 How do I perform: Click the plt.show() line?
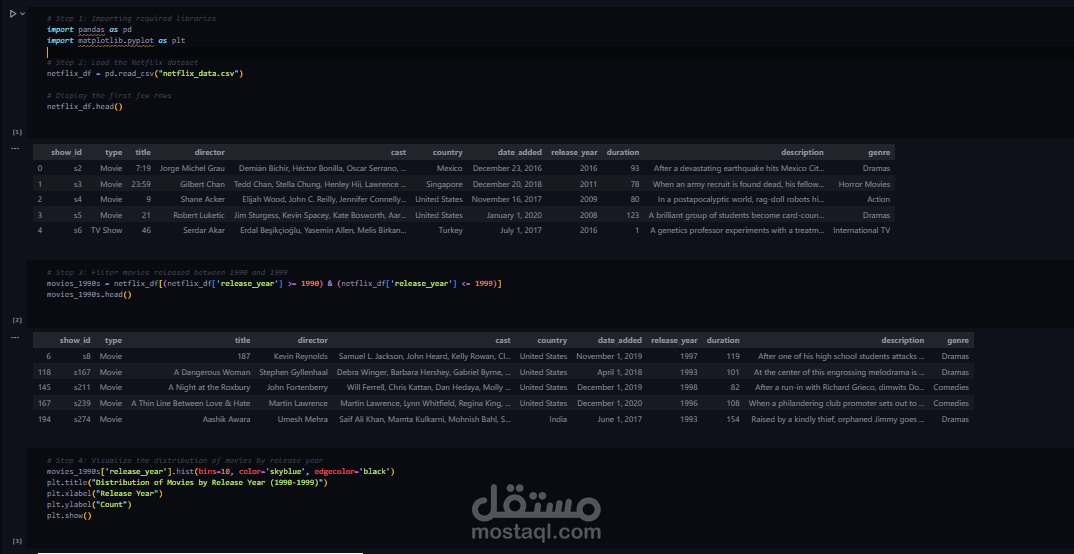point(68,516)
